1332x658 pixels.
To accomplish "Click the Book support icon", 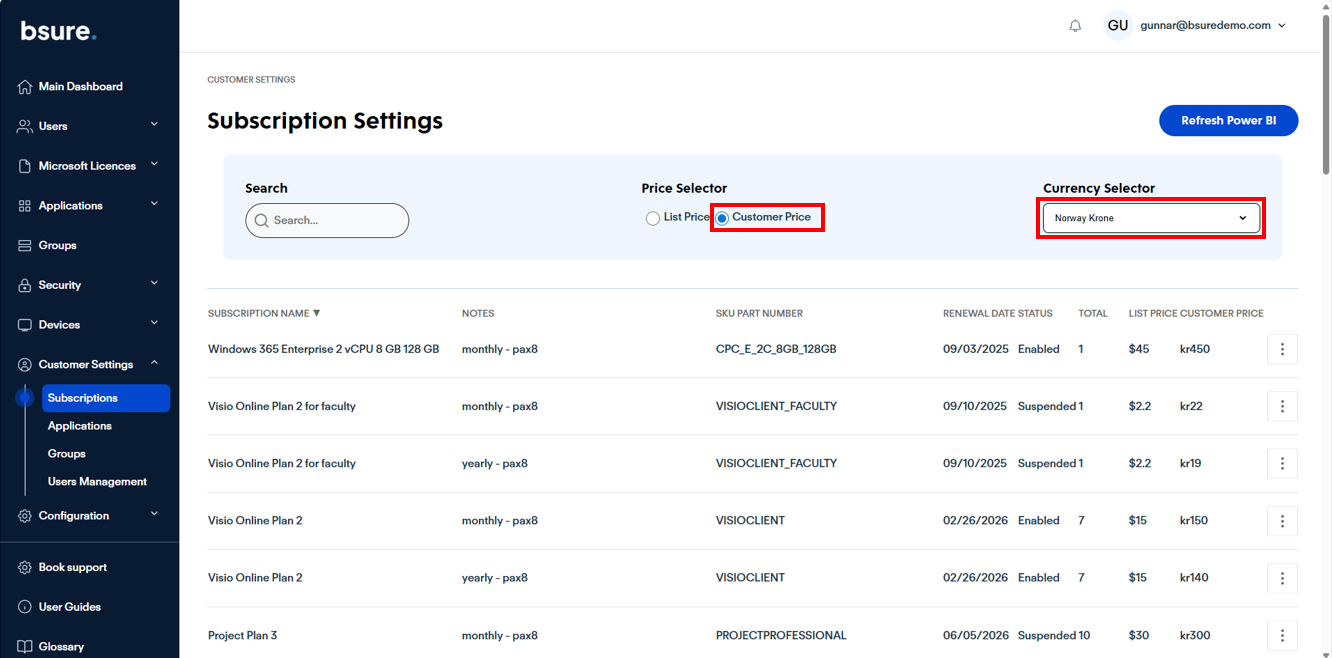I will pyautogui.click(x=25, y=568).
